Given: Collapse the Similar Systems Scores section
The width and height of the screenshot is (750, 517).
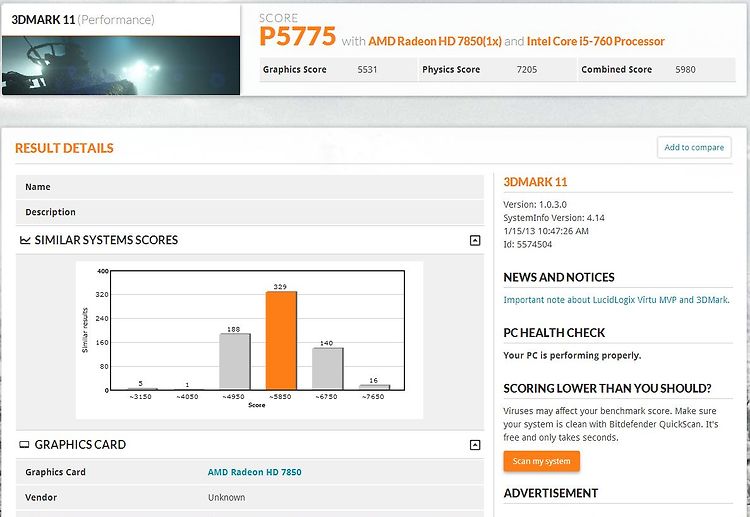Looking at the screenshot, I should point(474,240).
